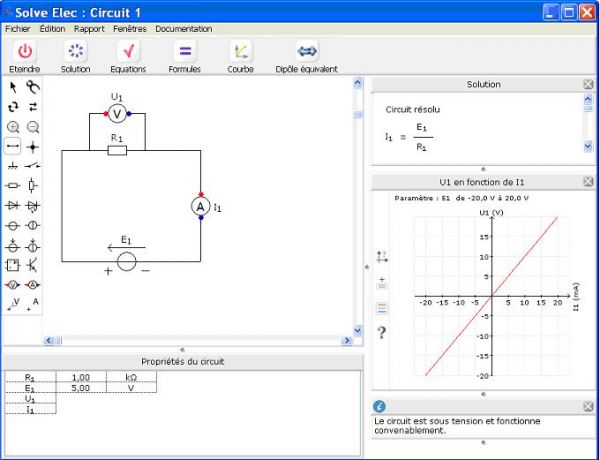Click the blue info icon

point(379,406)
